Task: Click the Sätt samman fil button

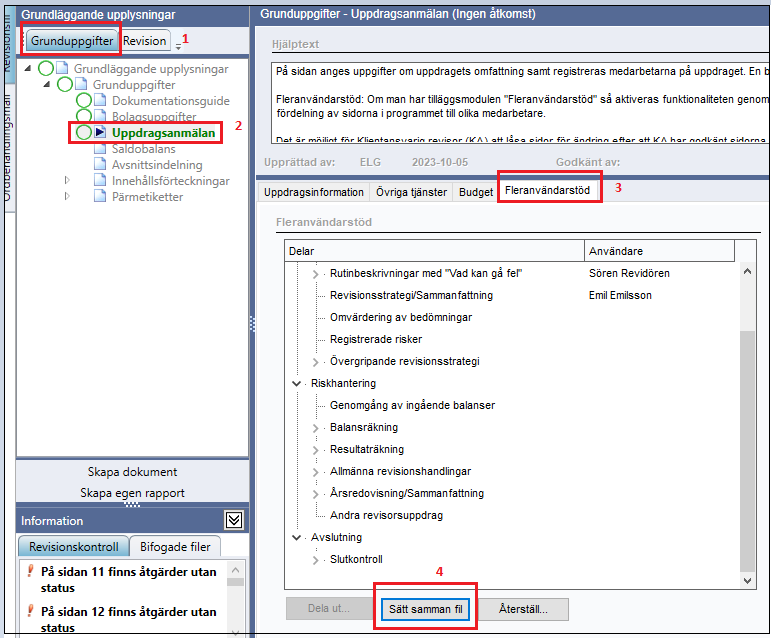Action: 425,609
